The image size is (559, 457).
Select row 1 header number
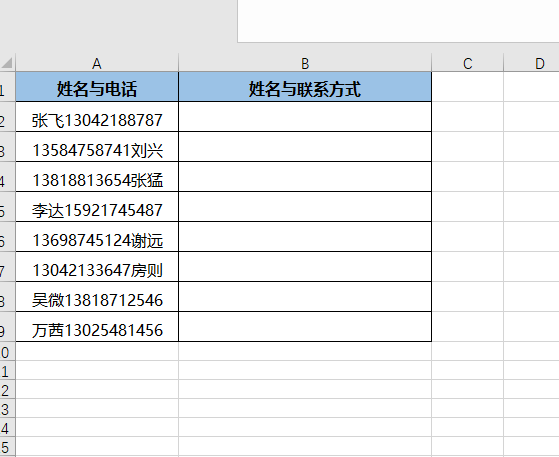point(7,87)
